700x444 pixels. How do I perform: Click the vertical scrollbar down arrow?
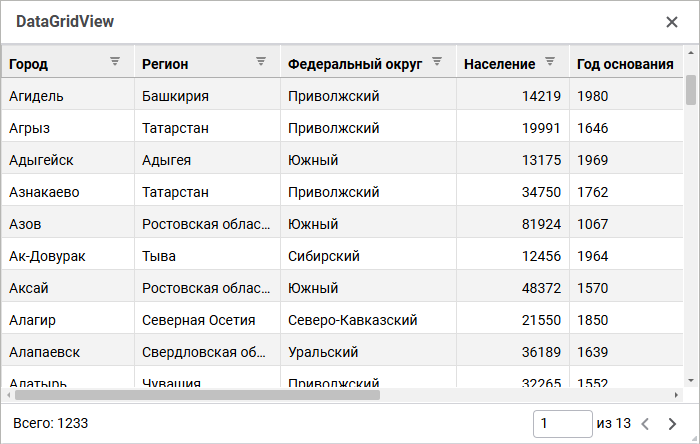pos(691,381)
